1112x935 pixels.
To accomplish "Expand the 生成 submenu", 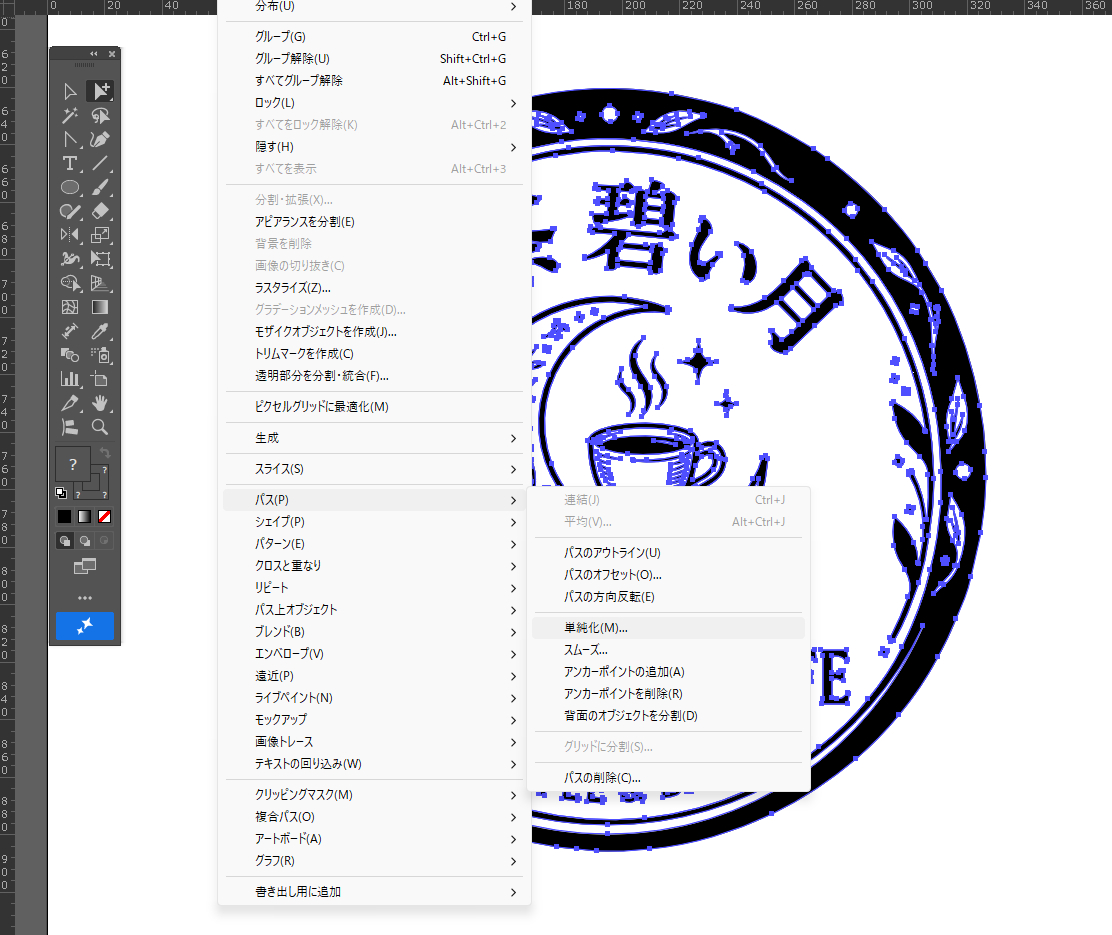I will [x=374, y=438].
